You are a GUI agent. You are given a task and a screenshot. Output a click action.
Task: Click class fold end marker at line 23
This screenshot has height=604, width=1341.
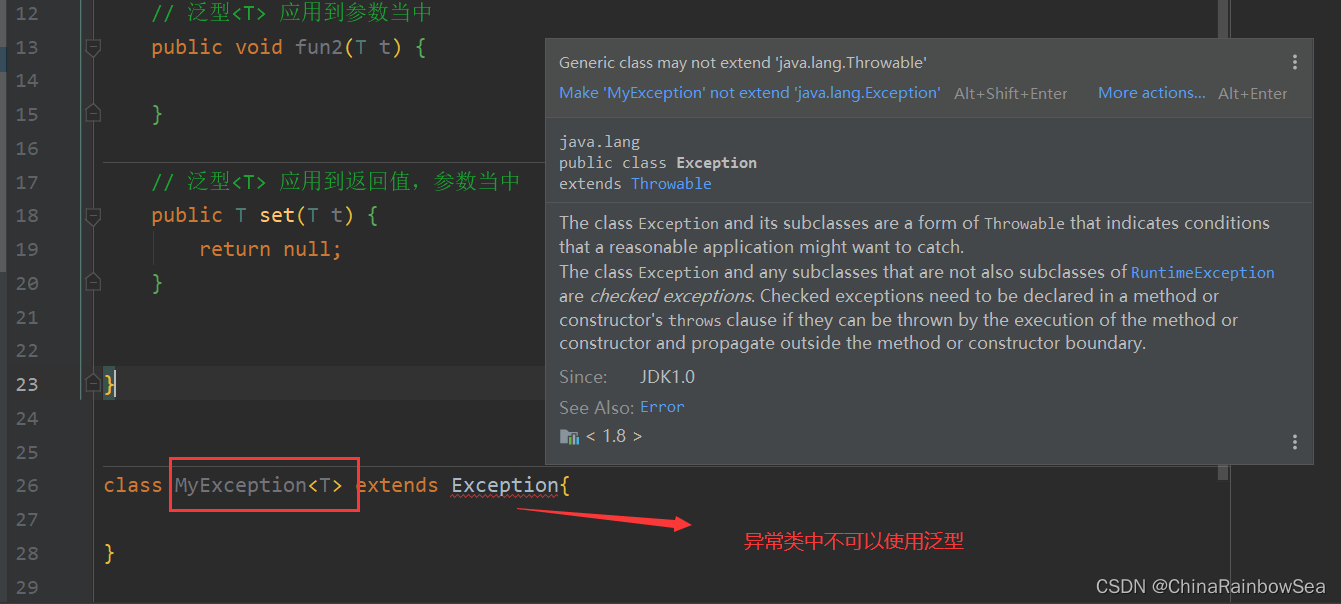point(93,383)
